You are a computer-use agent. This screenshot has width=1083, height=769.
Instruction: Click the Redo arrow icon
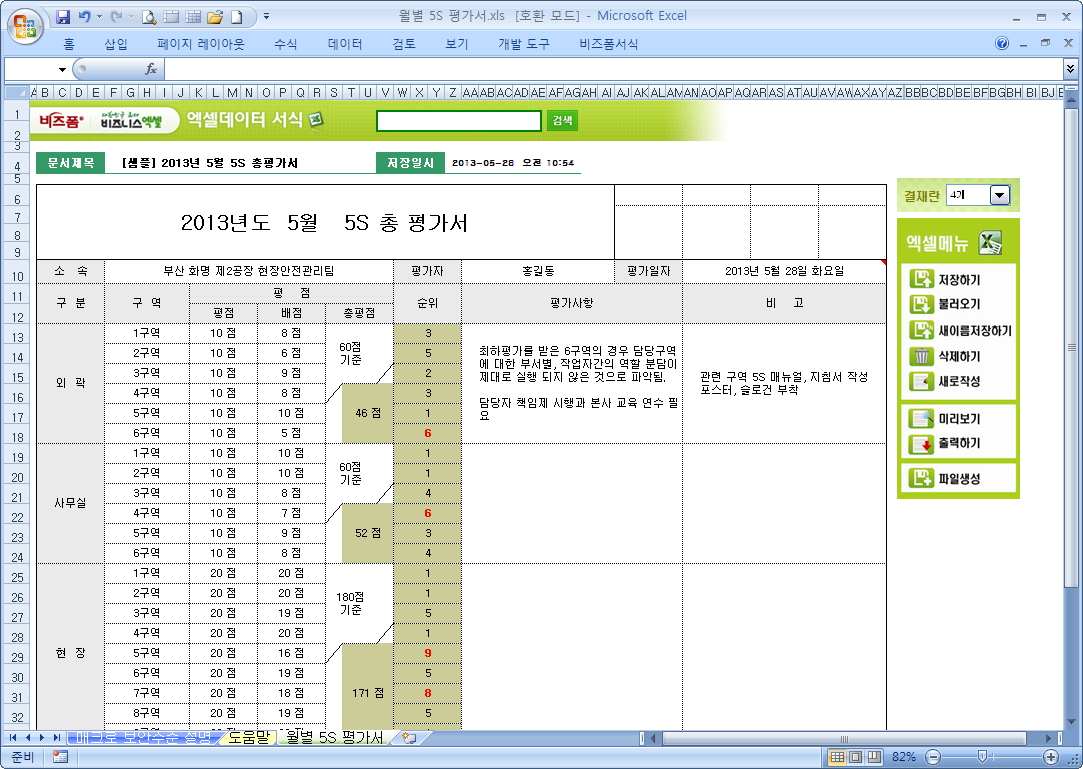coord(116,17)
